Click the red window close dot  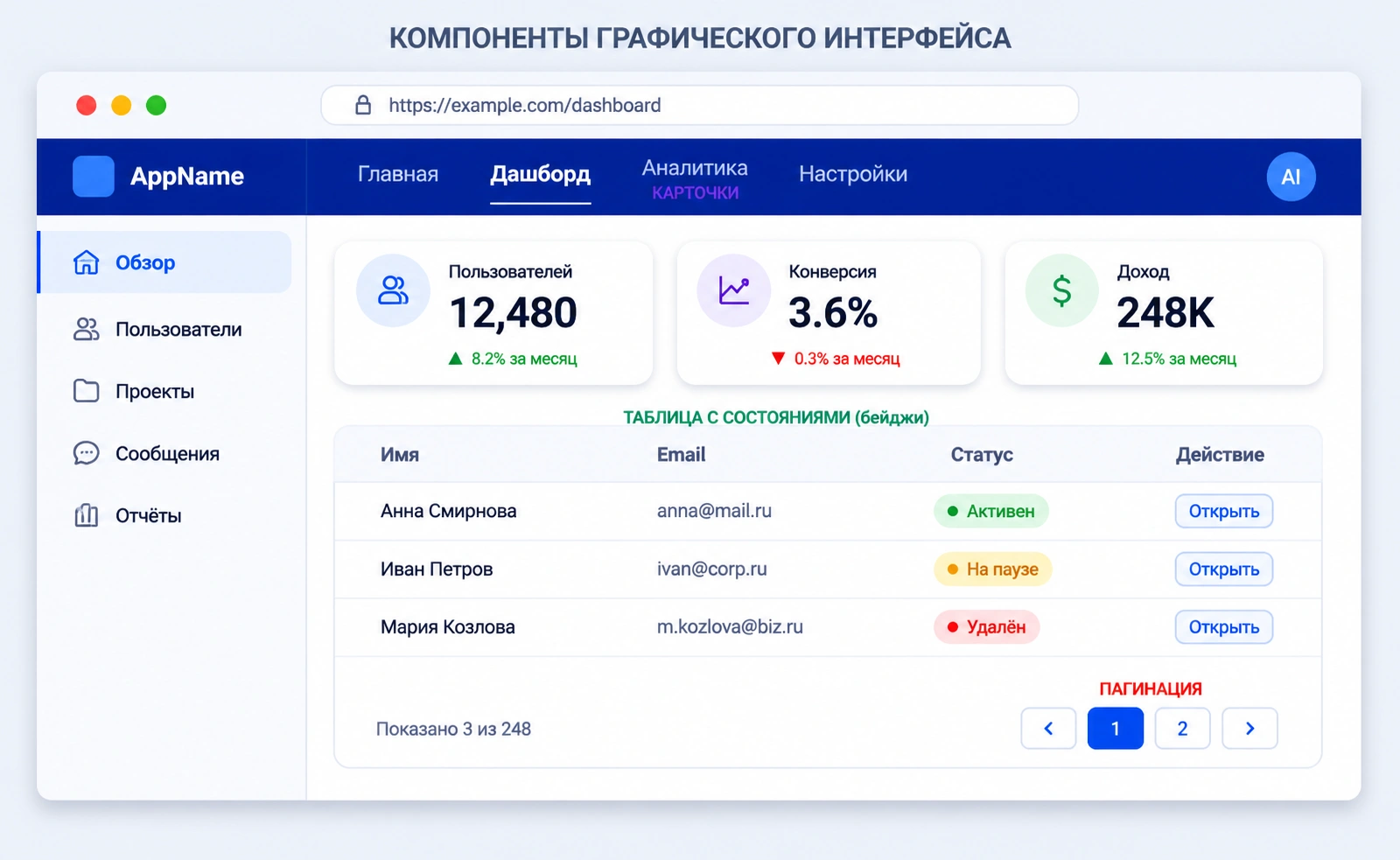pyautogui.click(x=87, y=105)
